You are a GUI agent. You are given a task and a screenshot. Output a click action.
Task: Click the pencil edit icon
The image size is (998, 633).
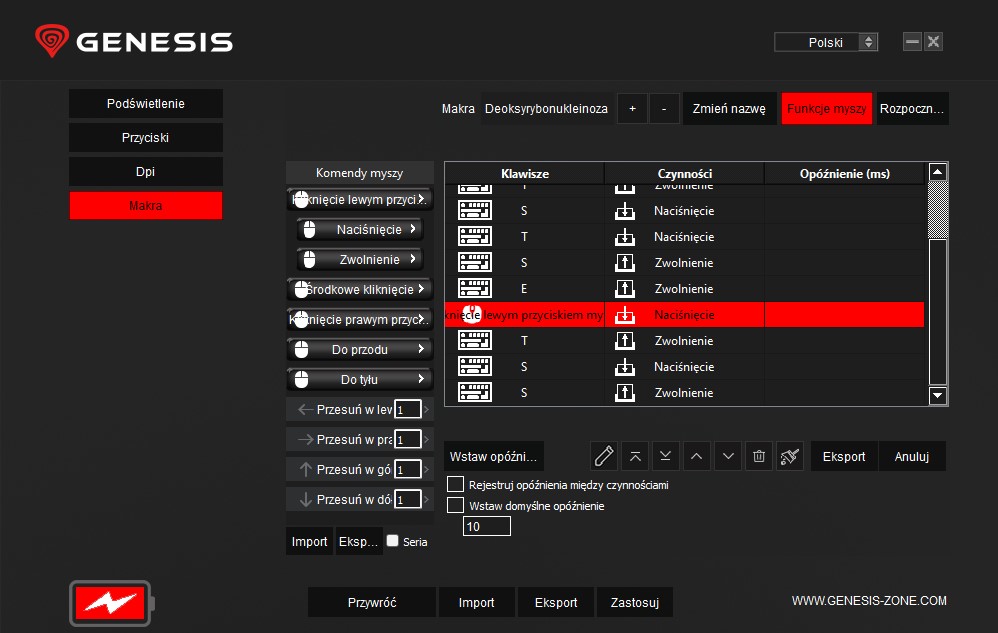pyautogui.click(x=603, y=456)
